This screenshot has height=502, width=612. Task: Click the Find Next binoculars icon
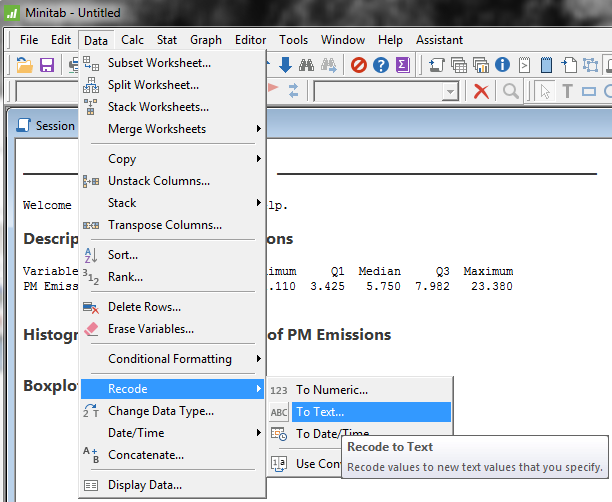[x=329, y=65]
